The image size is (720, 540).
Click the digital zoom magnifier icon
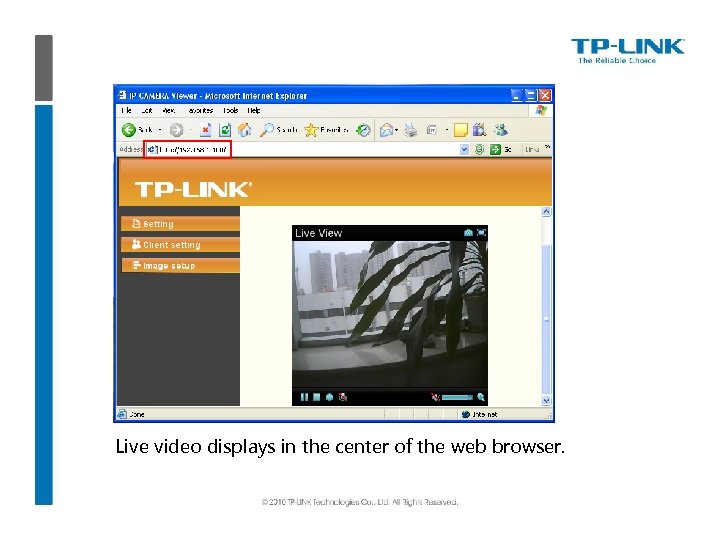(481, 397)
